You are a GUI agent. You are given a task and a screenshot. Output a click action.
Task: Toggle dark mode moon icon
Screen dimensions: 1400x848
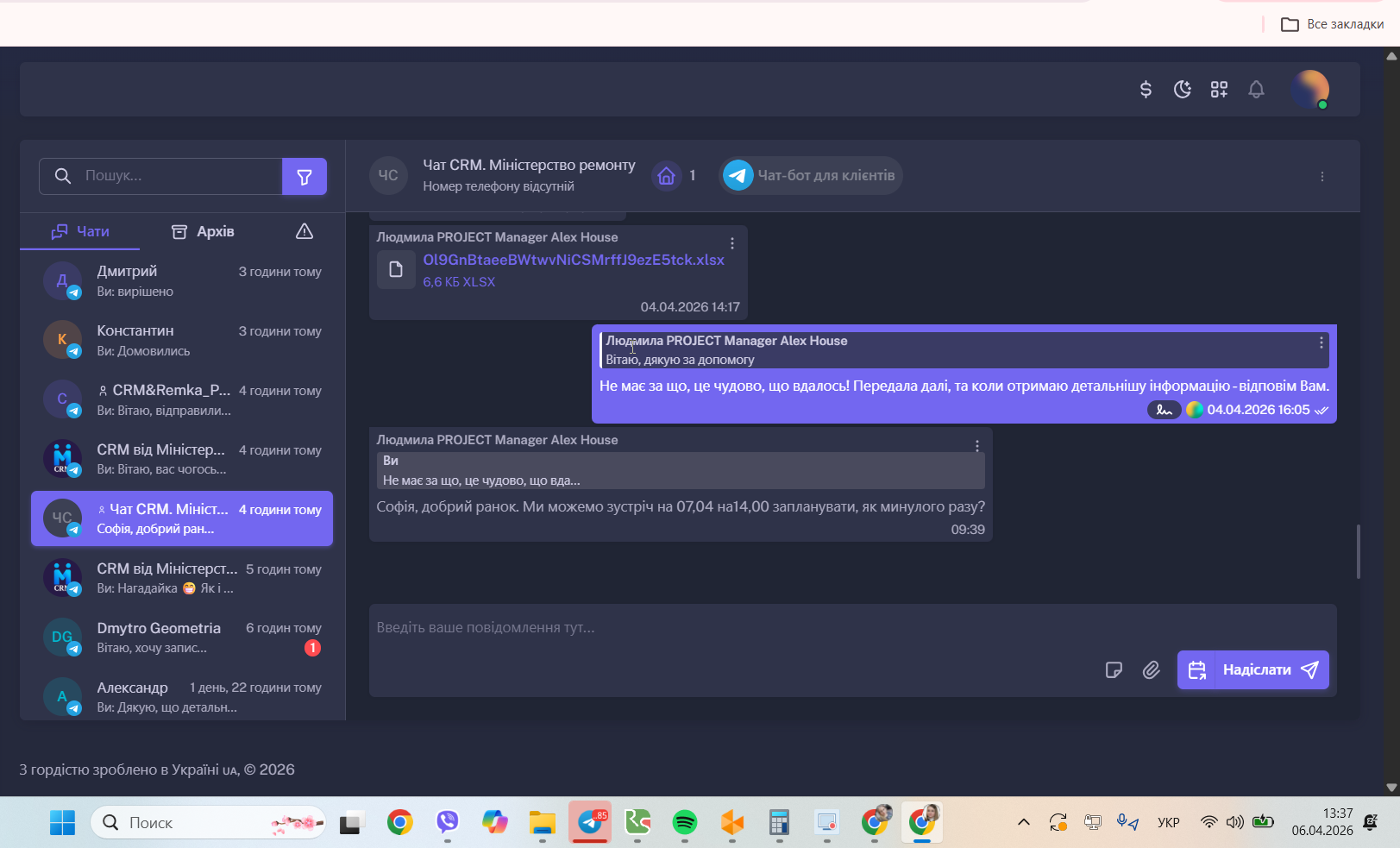tap(1183, 89)
